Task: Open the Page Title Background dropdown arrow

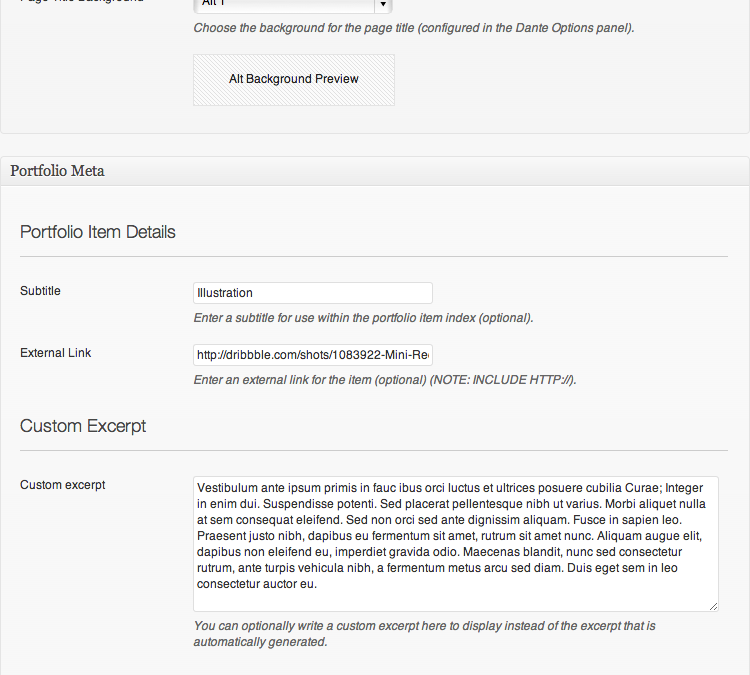Action: click(383, 4)
